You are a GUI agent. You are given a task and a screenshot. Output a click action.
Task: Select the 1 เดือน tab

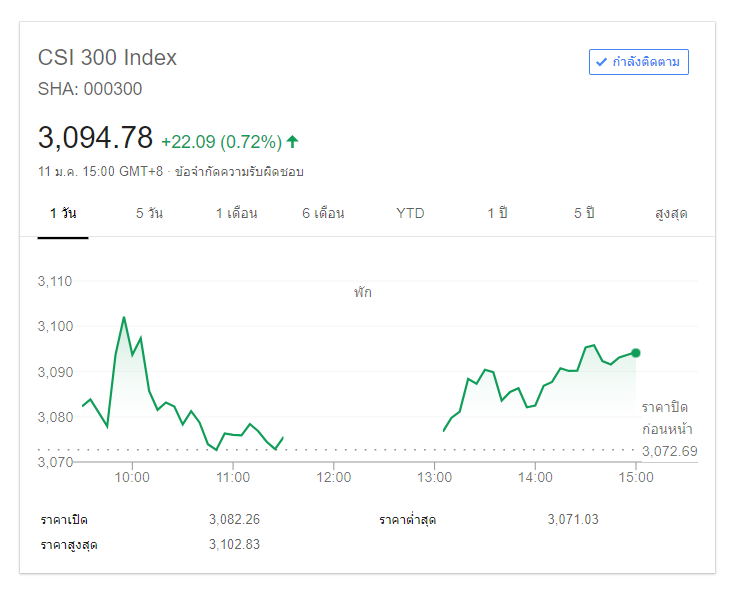click(236, 213)
